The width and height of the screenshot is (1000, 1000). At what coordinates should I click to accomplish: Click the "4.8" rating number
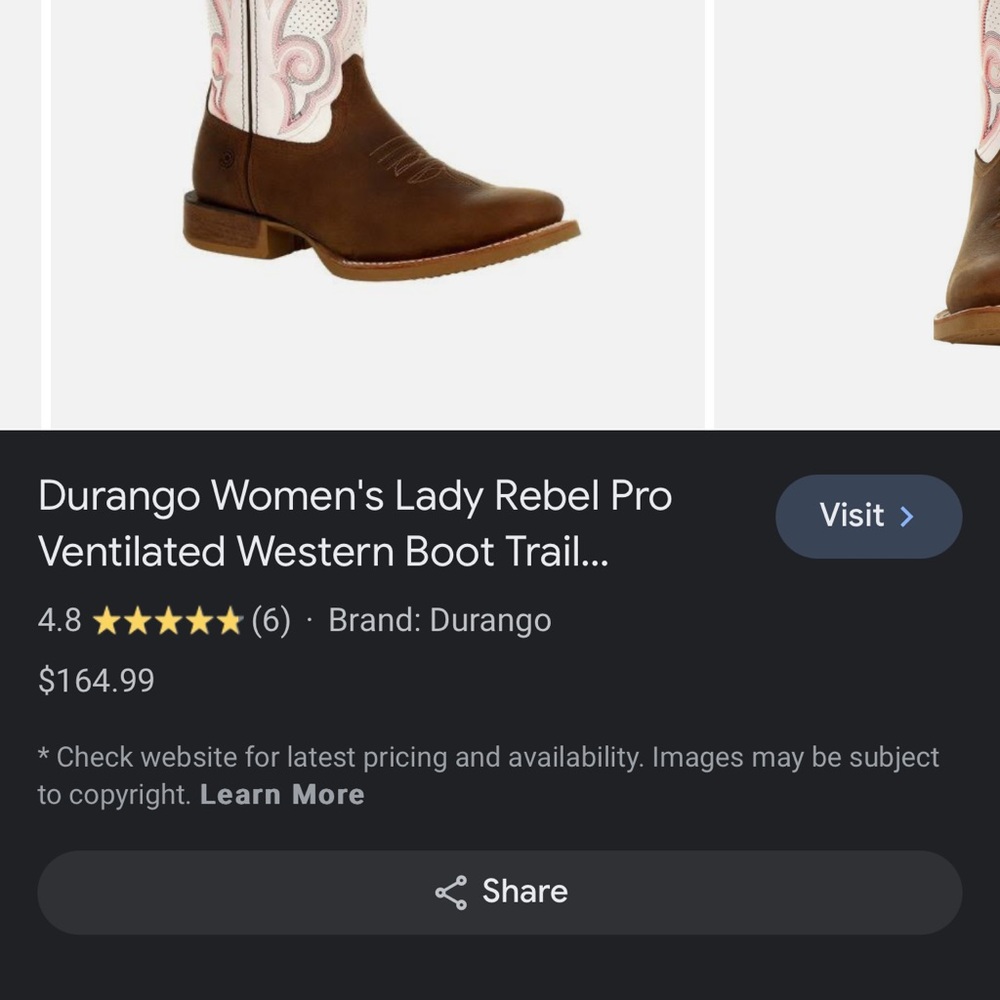tap(61, 620)
